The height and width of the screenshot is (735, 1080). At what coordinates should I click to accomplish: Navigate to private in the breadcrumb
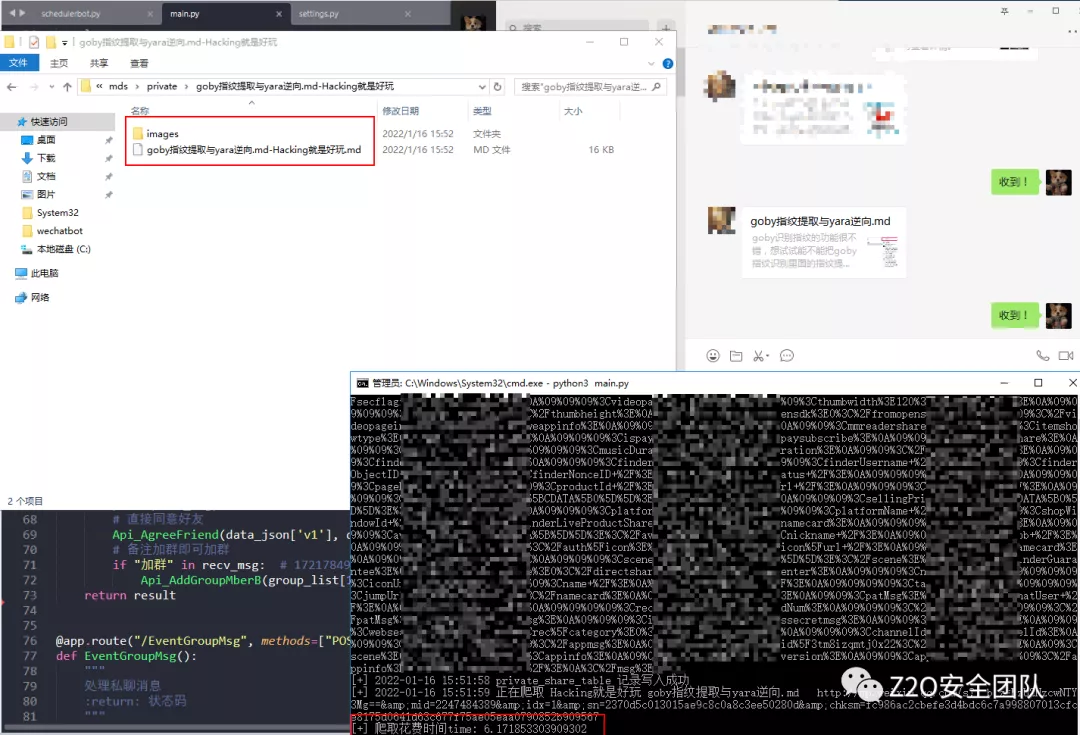point(162,87)
